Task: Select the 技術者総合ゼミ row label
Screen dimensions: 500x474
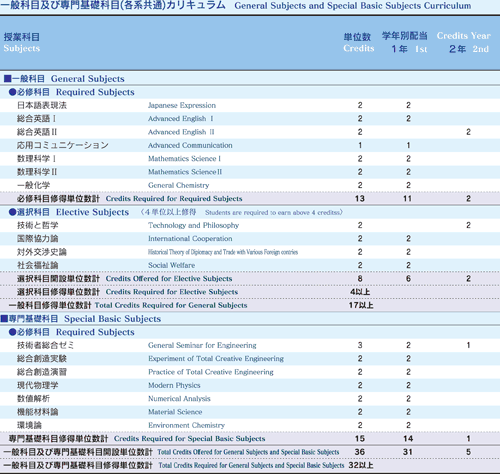Action: [x=46, y=345]
